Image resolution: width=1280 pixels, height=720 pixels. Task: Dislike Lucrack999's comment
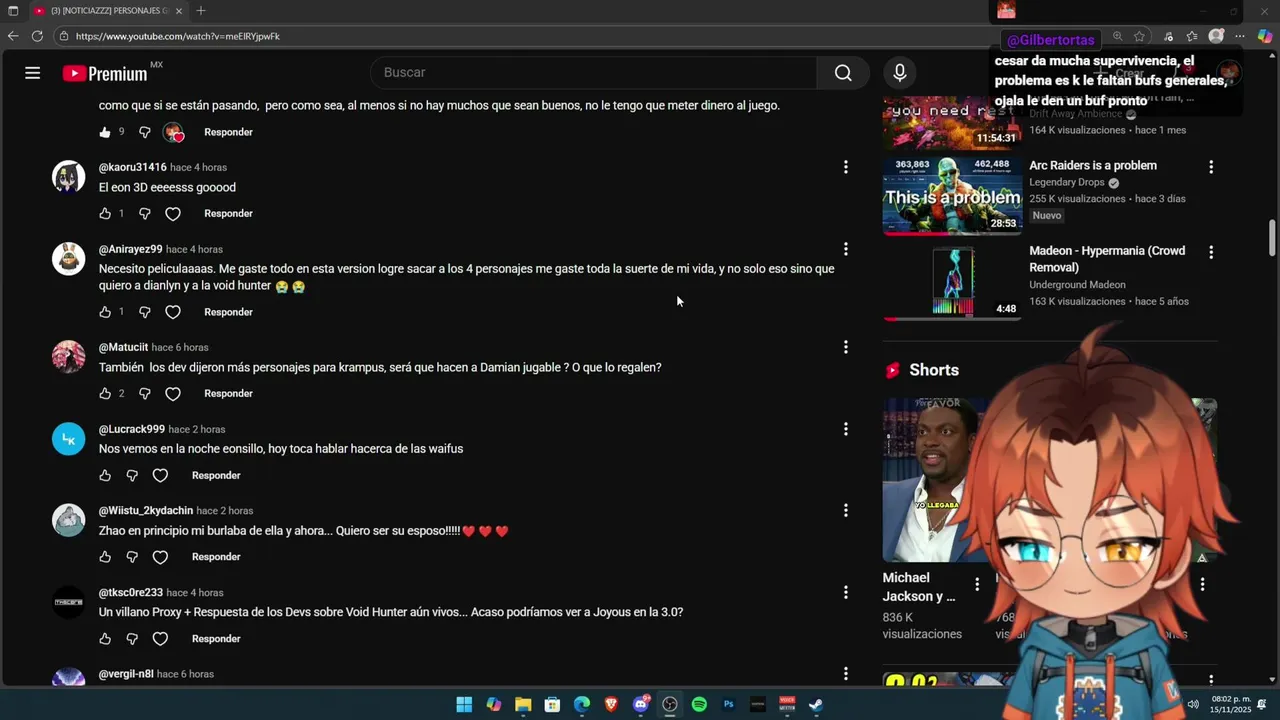[132, 476]
